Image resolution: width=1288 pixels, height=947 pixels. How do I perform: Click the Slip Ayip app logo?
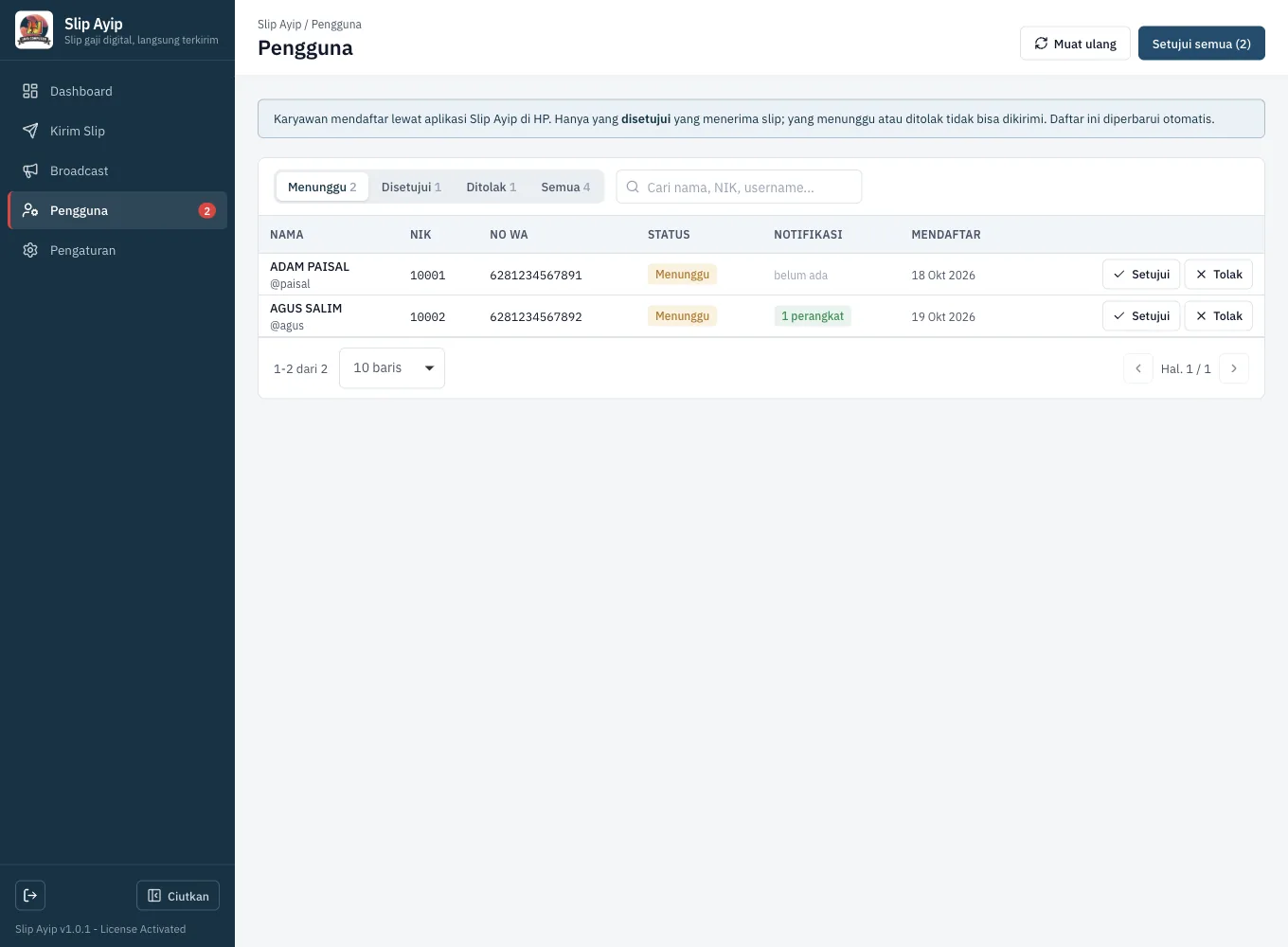pos(34,30)
